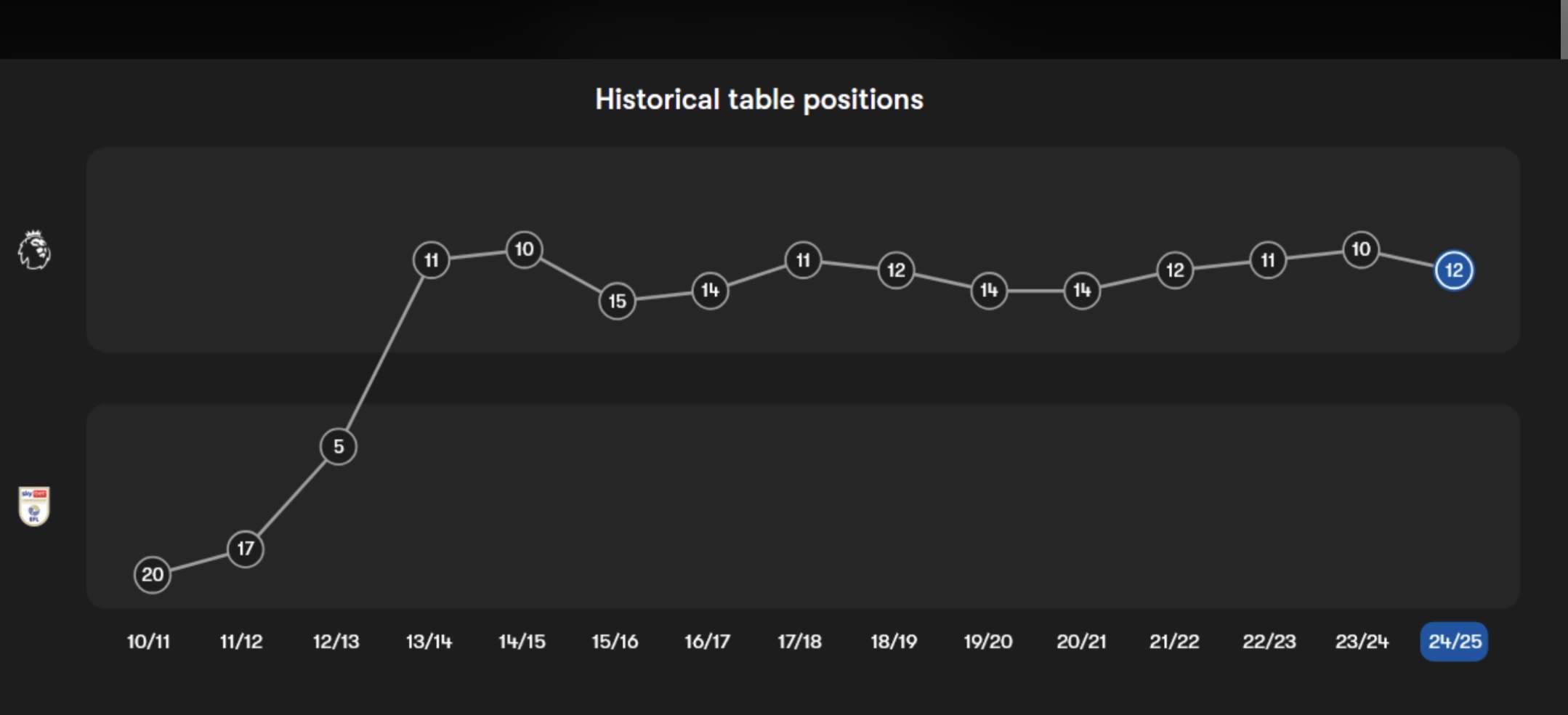Select the 20/21 season label

1081,642
